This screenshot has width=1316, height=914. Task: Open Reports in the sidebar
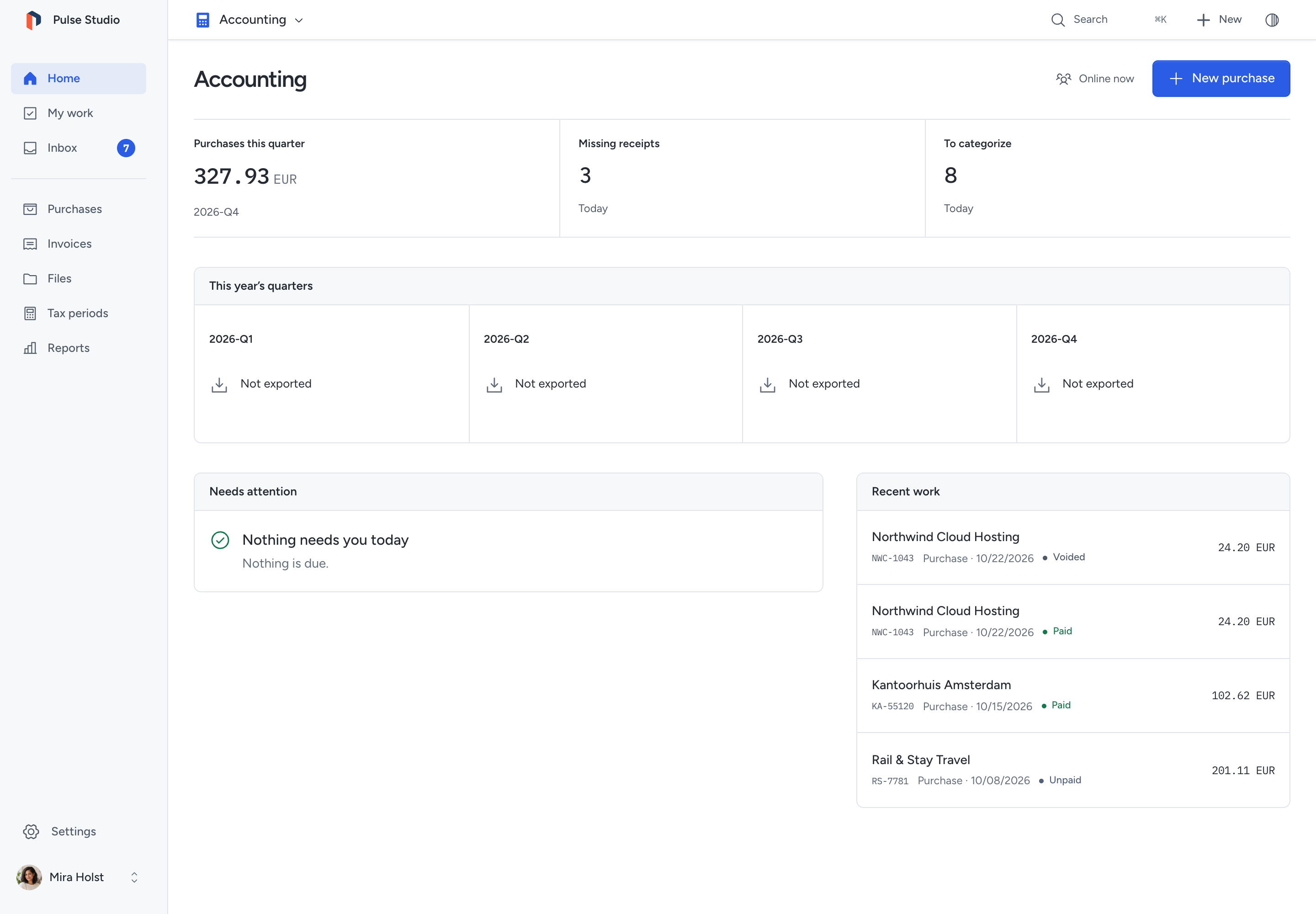point(79,348)
